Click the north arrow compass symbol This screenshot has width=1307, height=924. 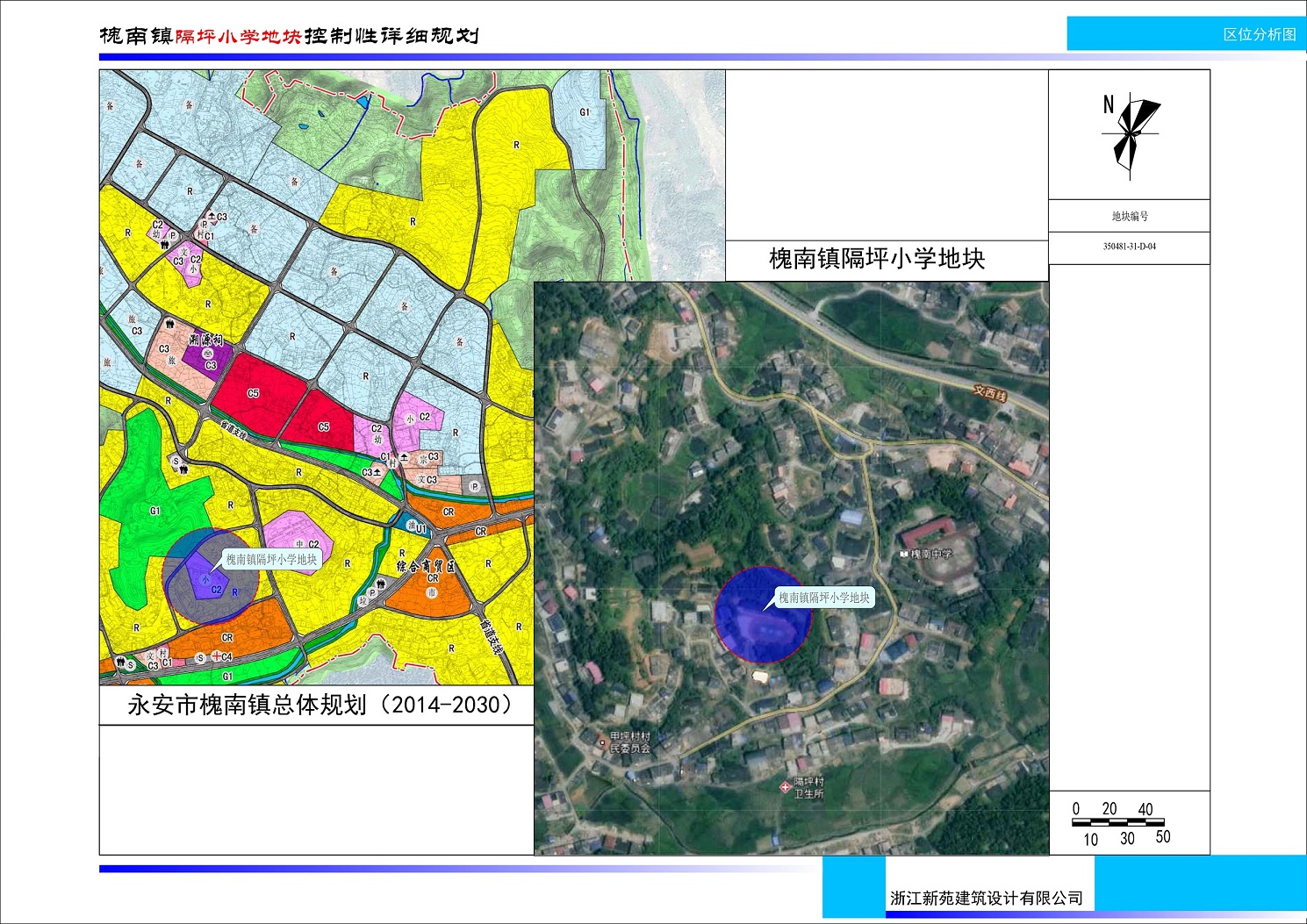tap(1131, 133)
